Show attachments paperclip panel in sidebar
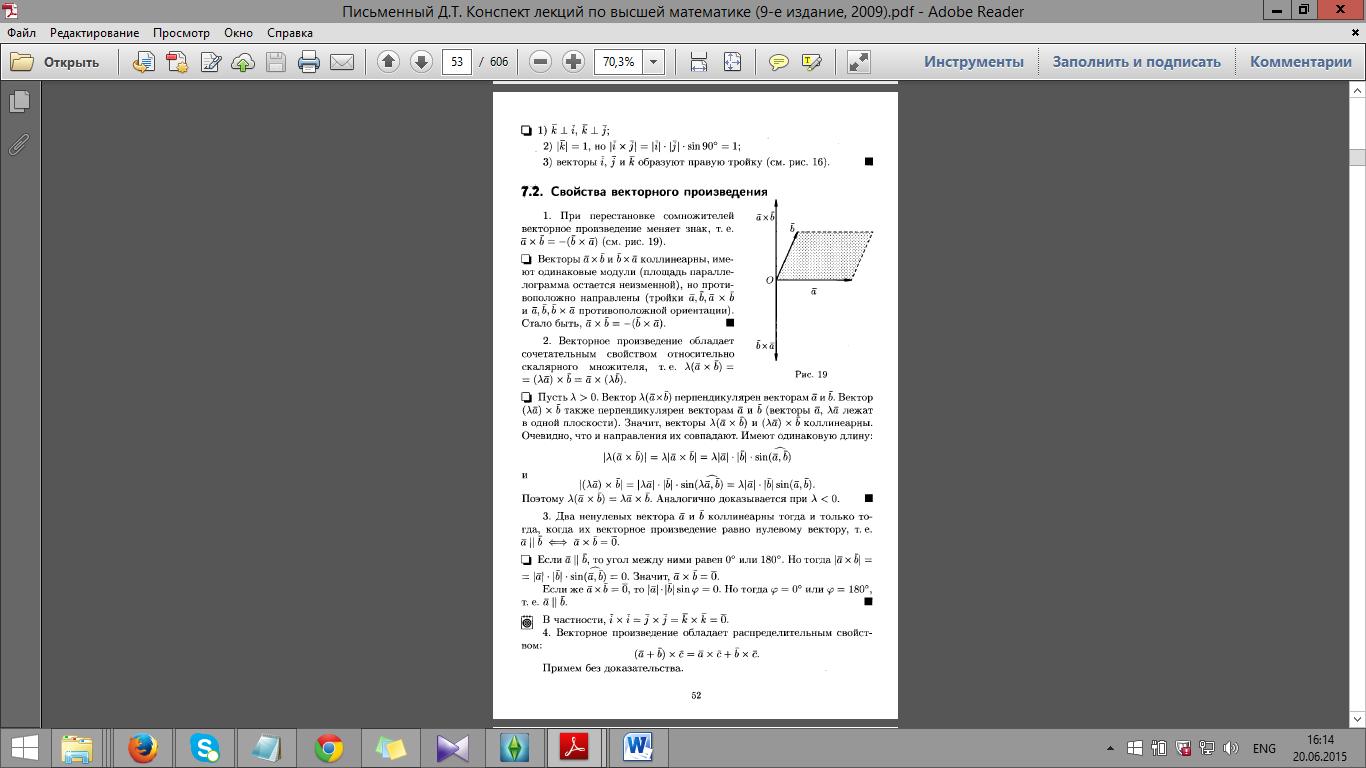The image size is (1366, 768). coord(19,145)
